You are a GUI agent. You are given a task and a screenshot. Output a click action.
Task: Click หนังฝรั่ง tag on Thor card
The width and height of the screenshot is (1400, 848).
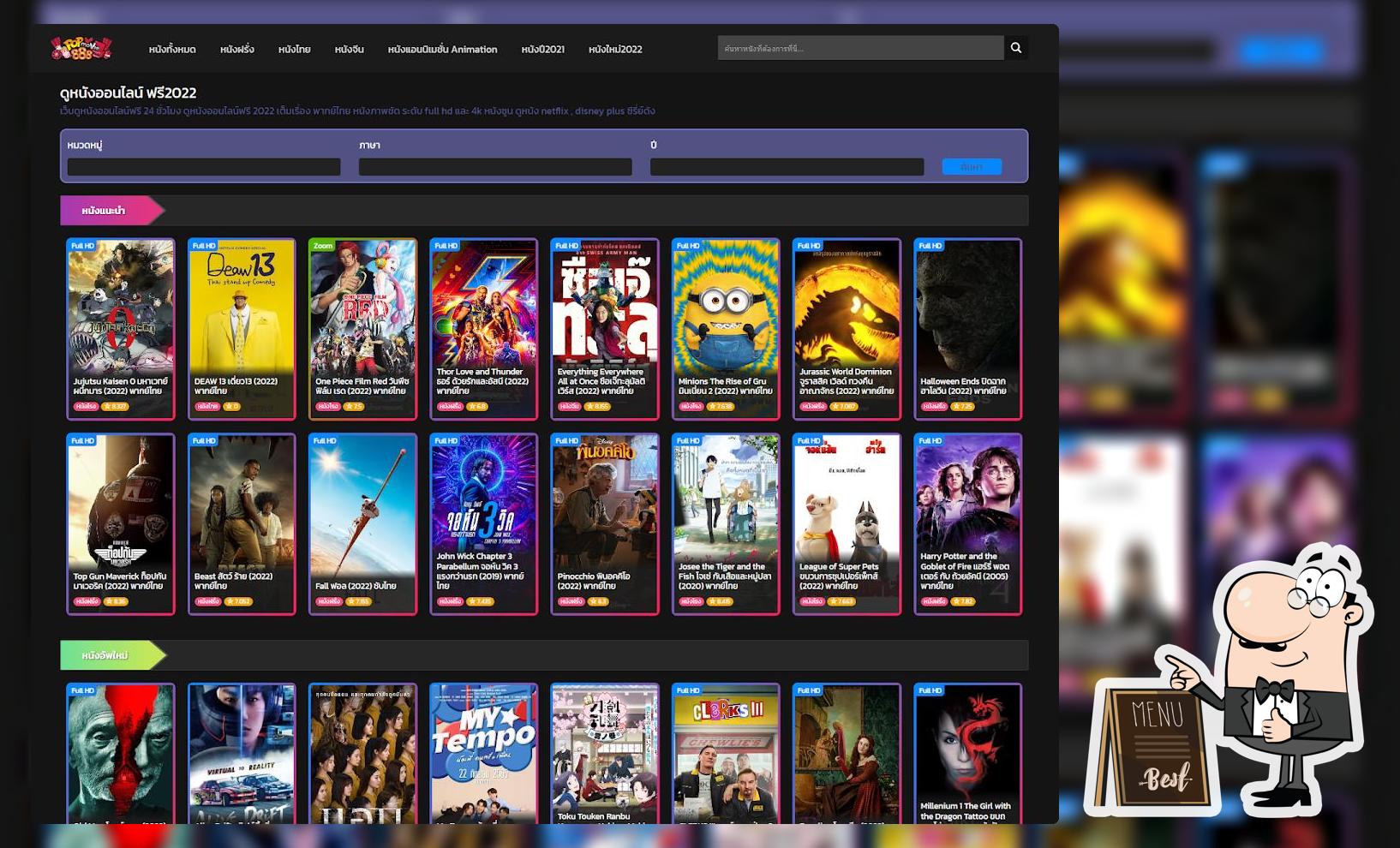pos(450,407)
